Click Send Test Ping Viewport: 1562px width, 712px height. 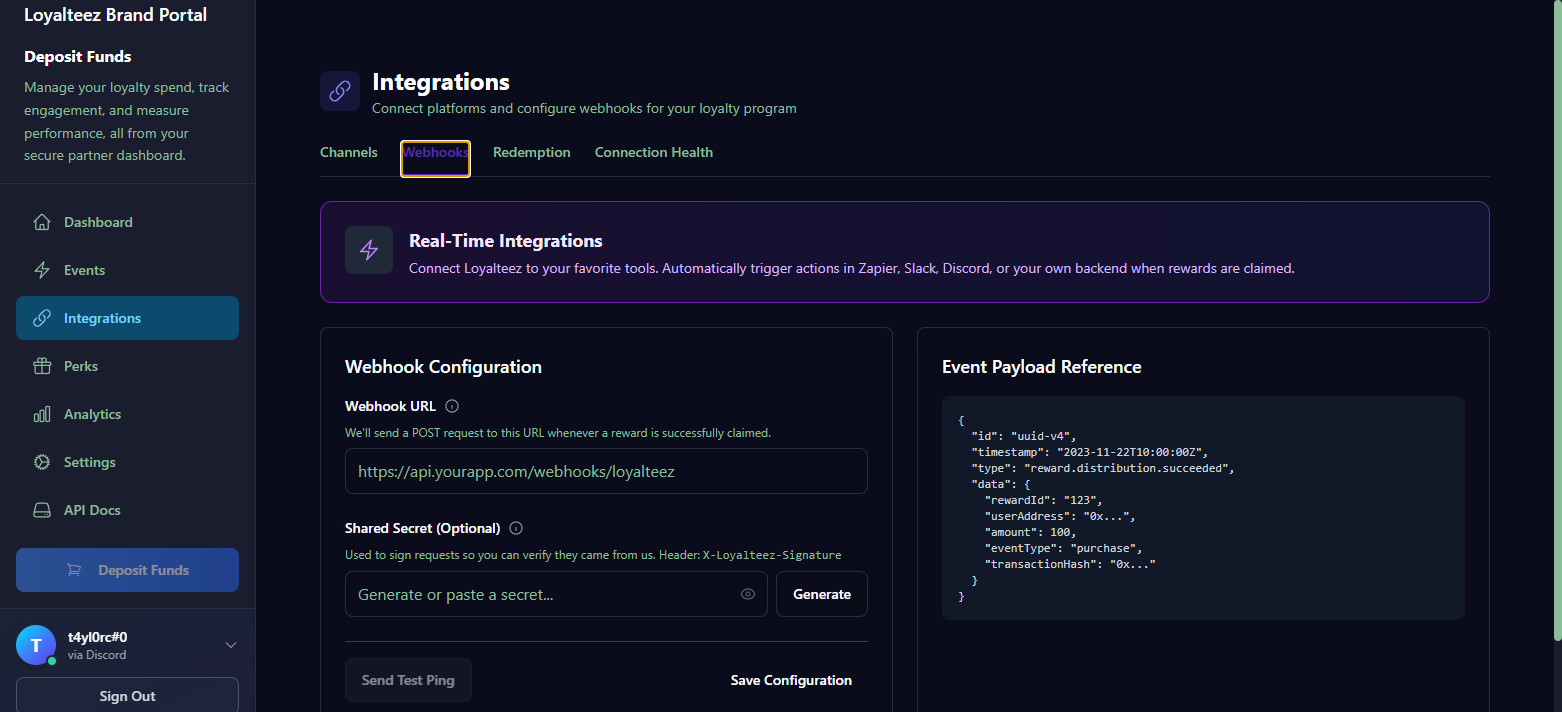(408, 680)
